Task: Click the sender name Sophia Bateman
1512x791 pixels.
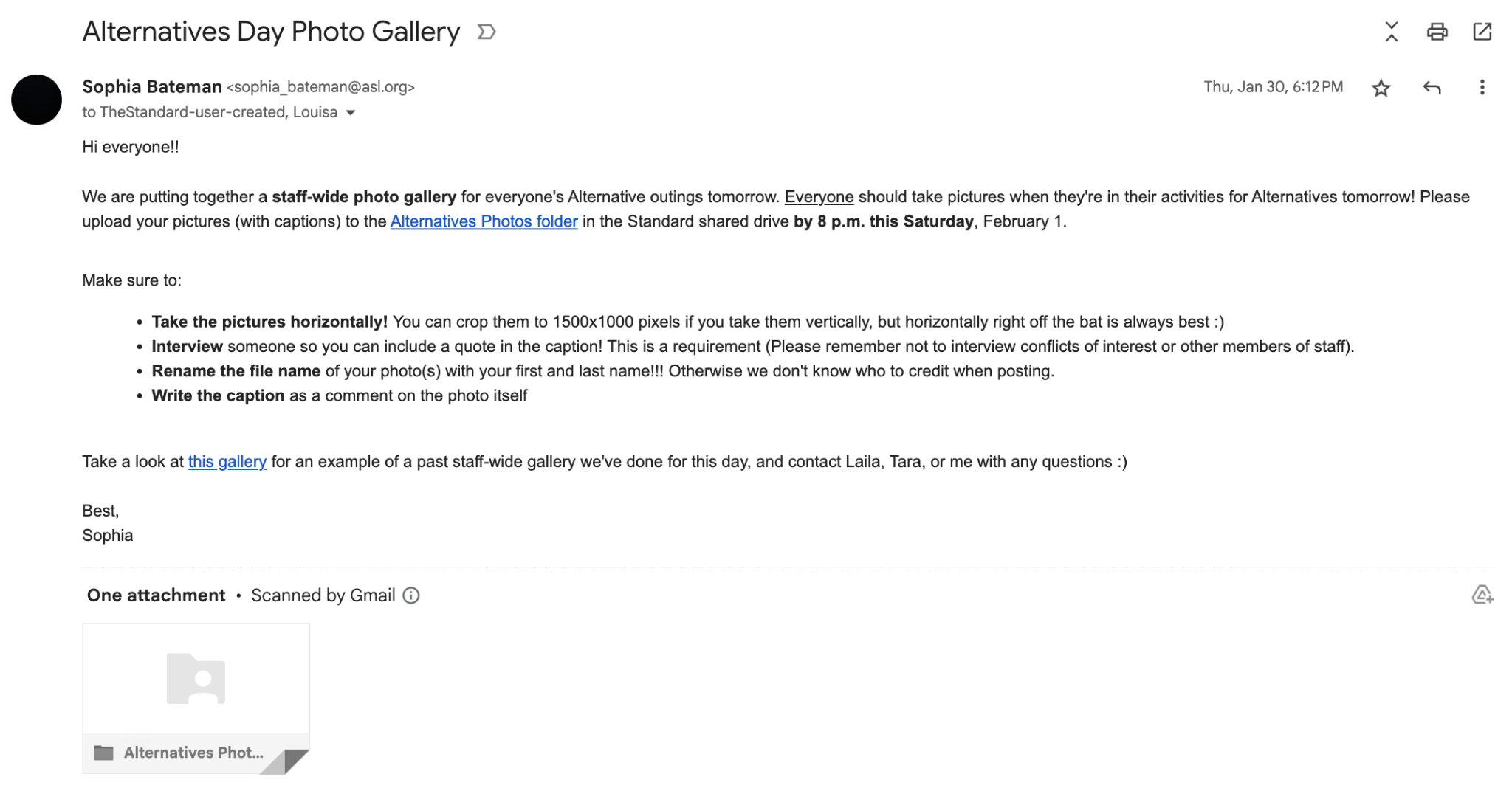Action: tap(151, 87)
